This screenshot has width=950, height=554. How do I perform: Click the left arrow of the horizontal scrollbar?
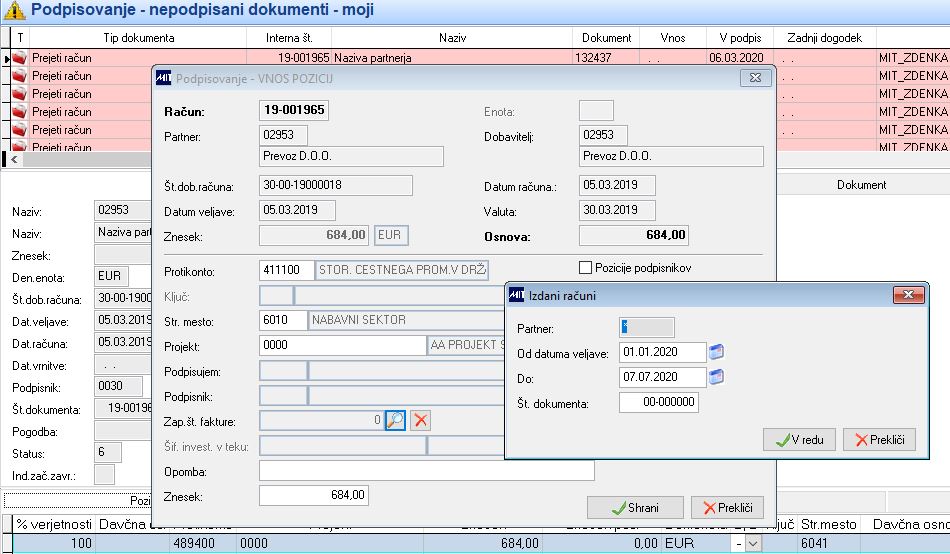pyautogui.click(x=14, y=159)
